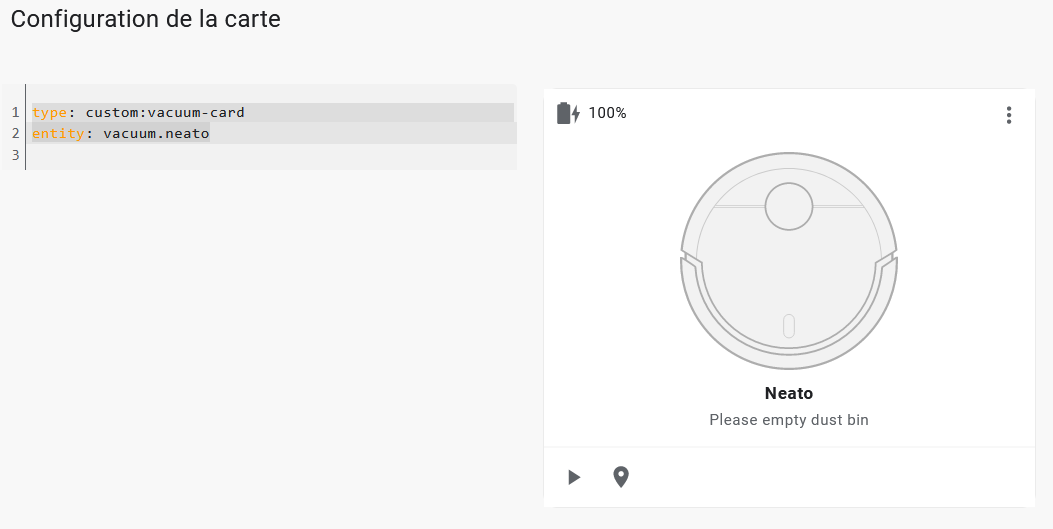This screenshot has height=529, width=1053.
Task: Click the robot vacuum illustration
Action: pyautogui.click(x=789, y=261)
